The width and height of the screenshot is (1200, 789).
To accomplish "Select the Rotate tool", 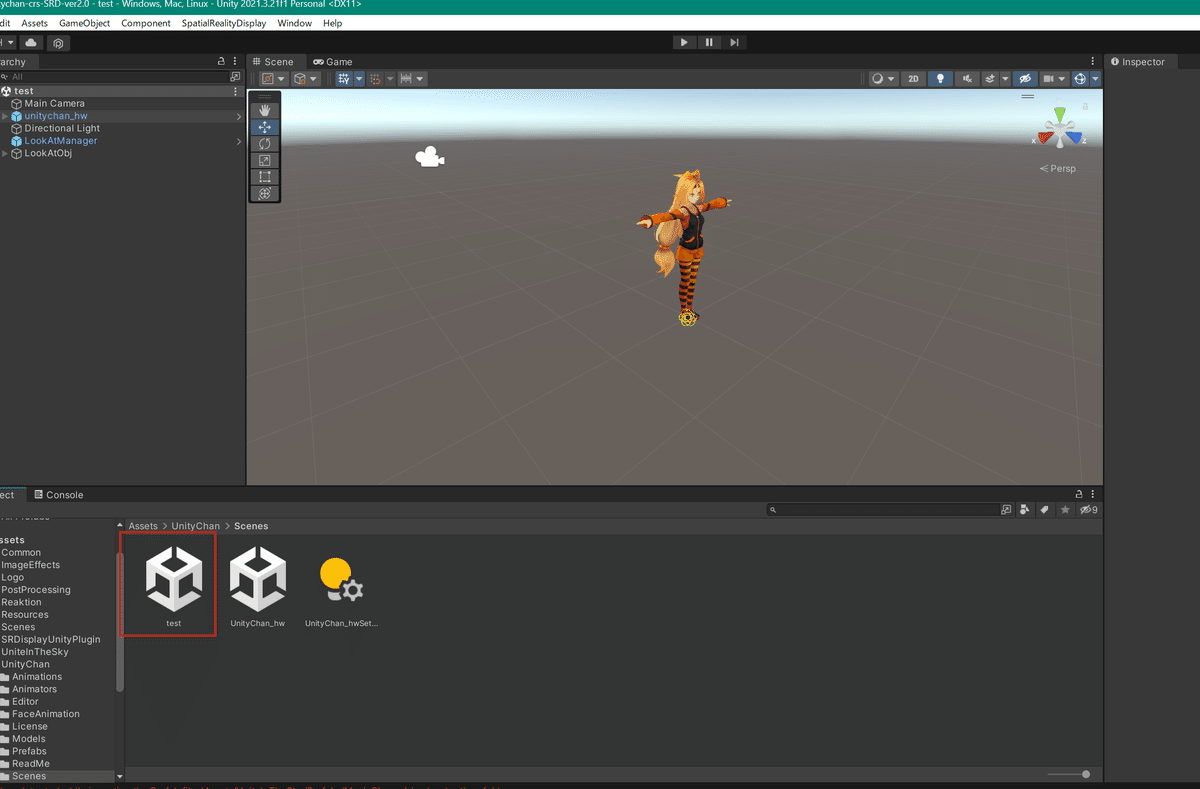I will [264, 143].
